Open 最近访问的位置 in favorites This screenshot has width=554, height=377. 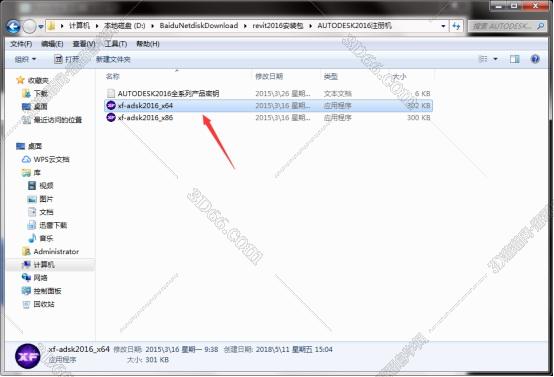[x=58, y=120]
